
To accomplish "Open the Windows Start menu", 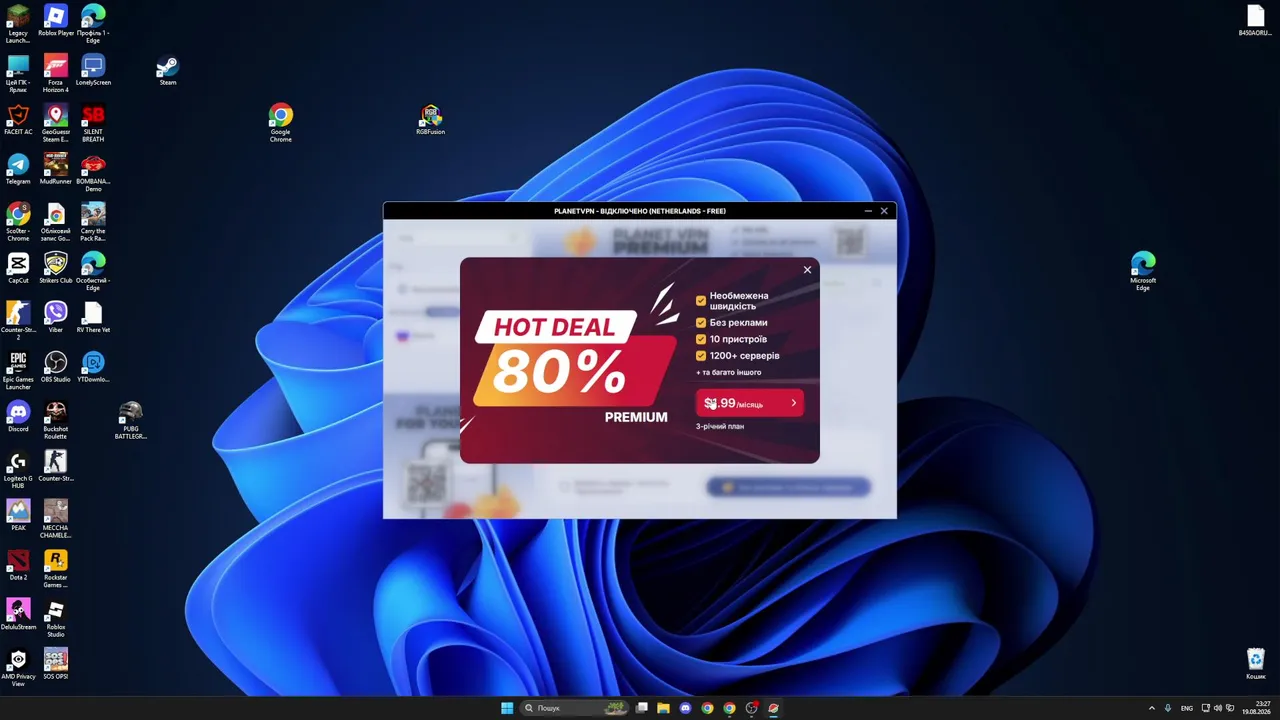I will [507, 708].
